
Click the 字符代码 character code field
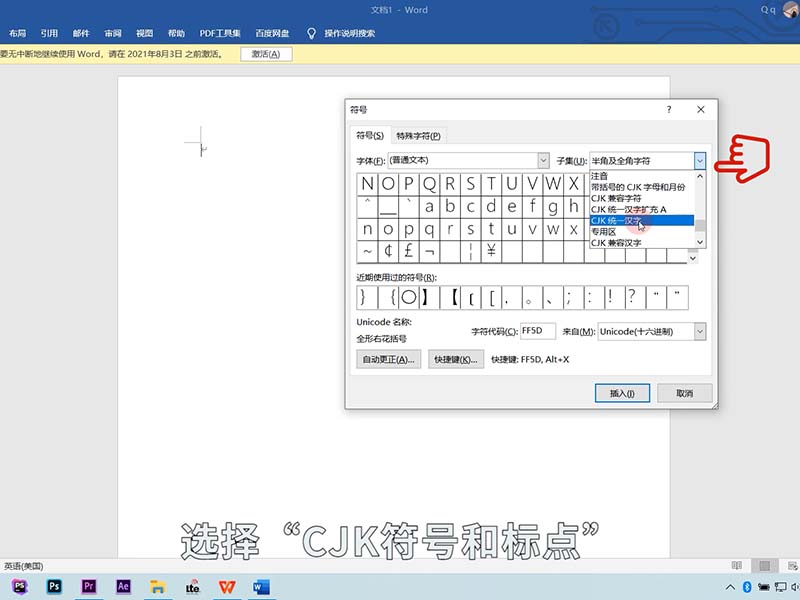538,331
